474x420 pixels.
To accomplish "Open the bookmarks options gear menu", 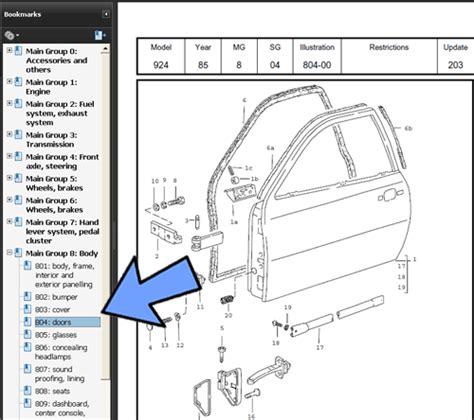I will (11, 35).
